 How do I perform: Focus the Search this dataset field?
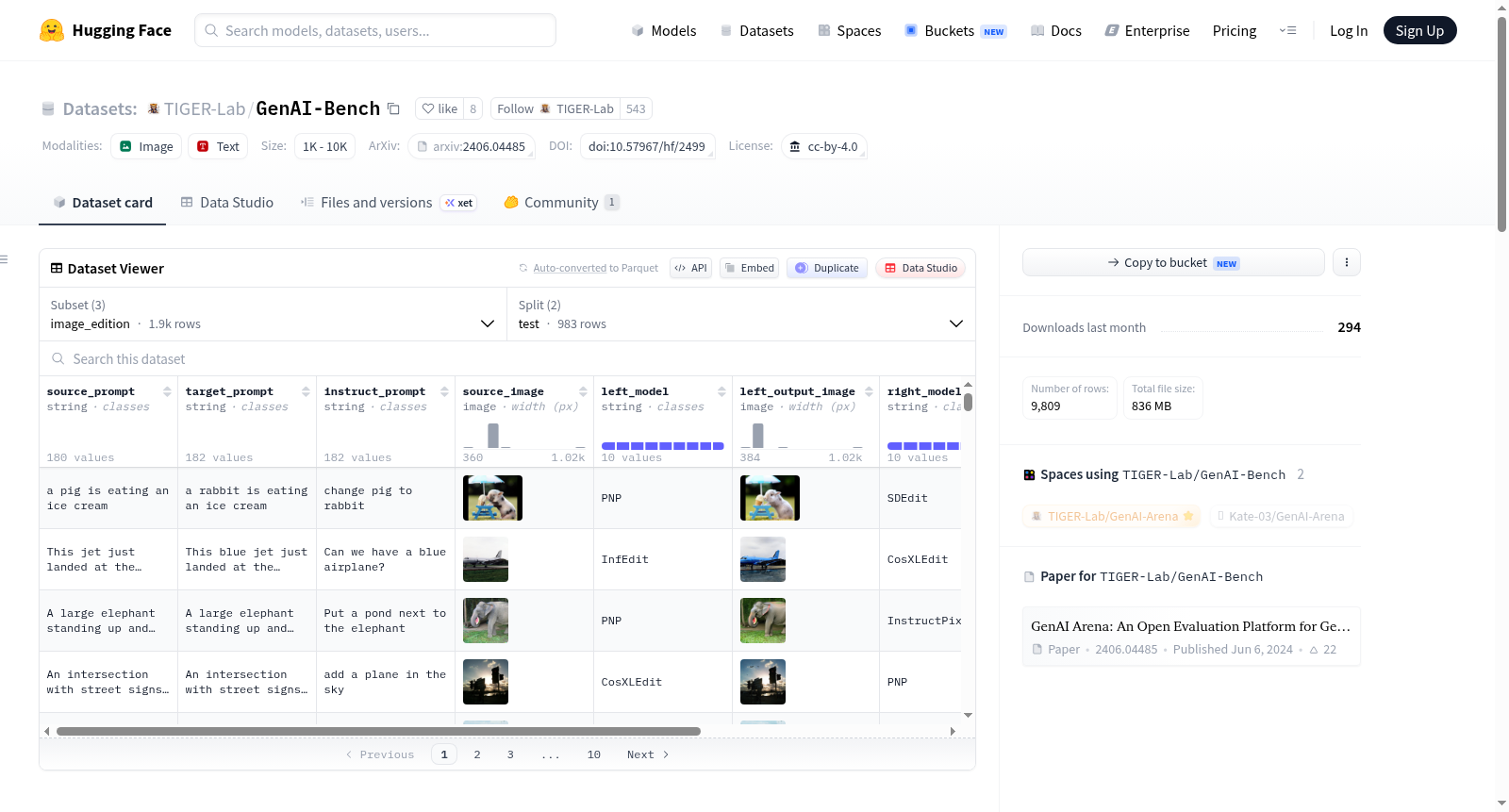(507, 358)
